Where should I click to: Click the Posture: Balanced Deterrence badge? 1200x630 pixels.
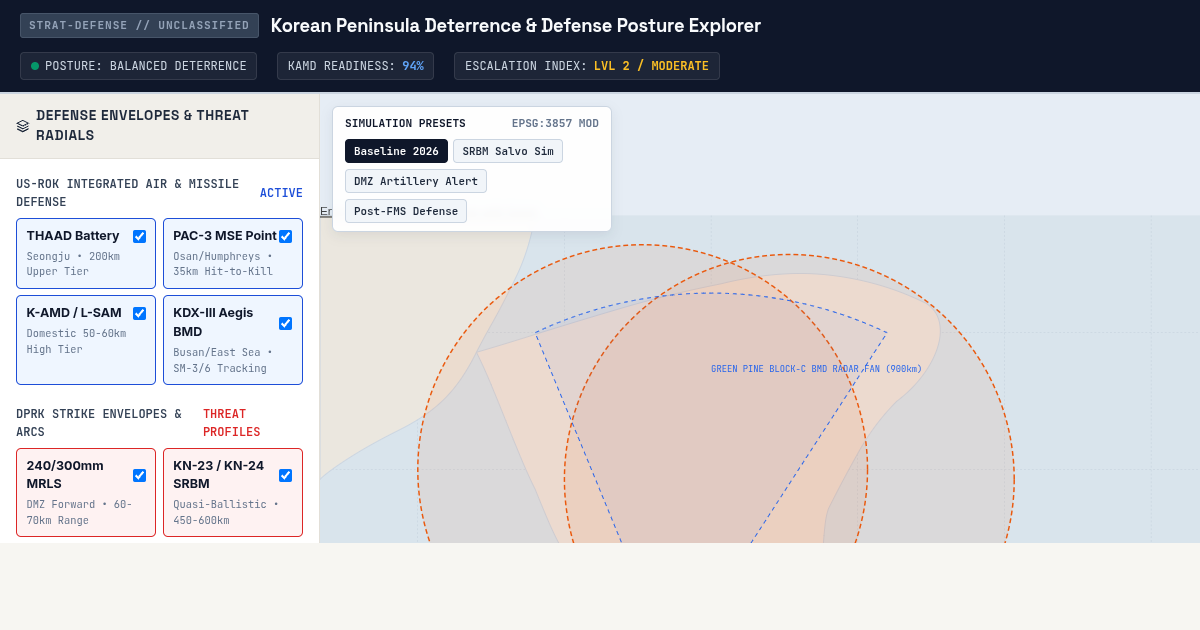coord(138,66)
